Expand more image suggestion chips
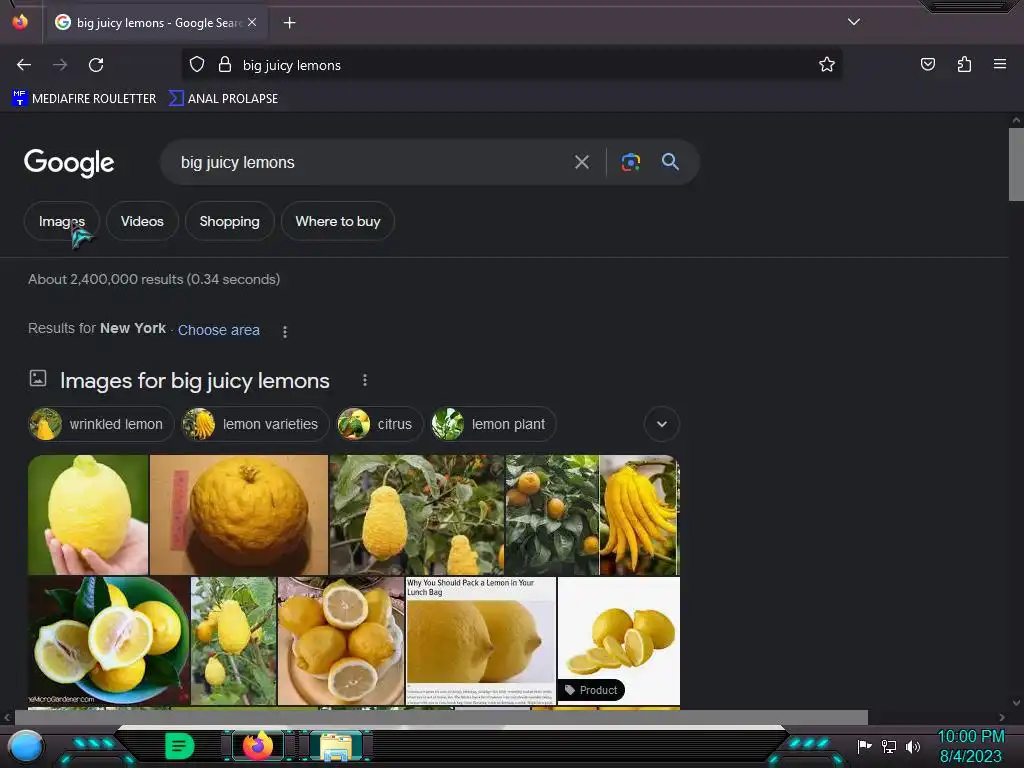This screenshot has width=1024, height=768. tap(662, 424)
